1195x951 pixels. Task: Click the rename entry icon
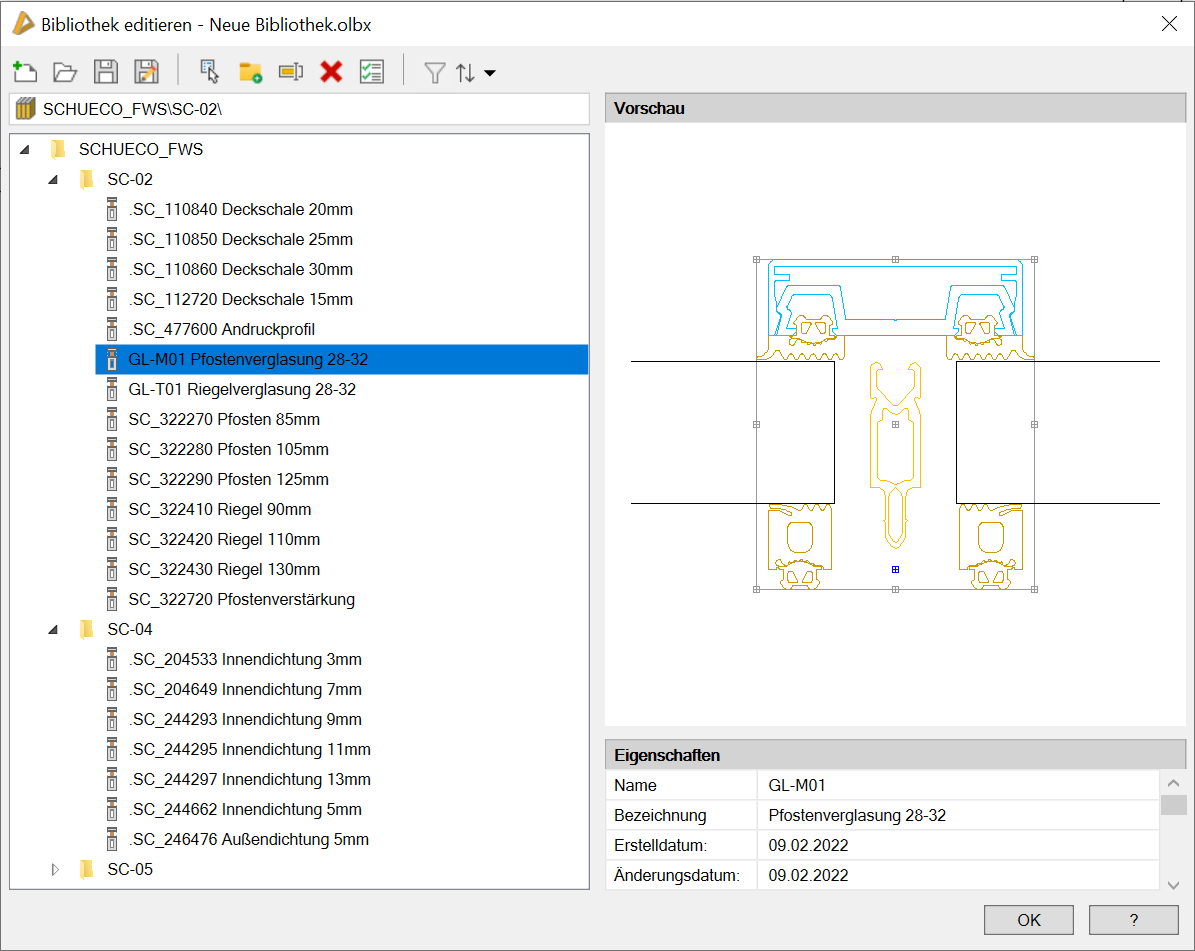(x=290, y=72)
